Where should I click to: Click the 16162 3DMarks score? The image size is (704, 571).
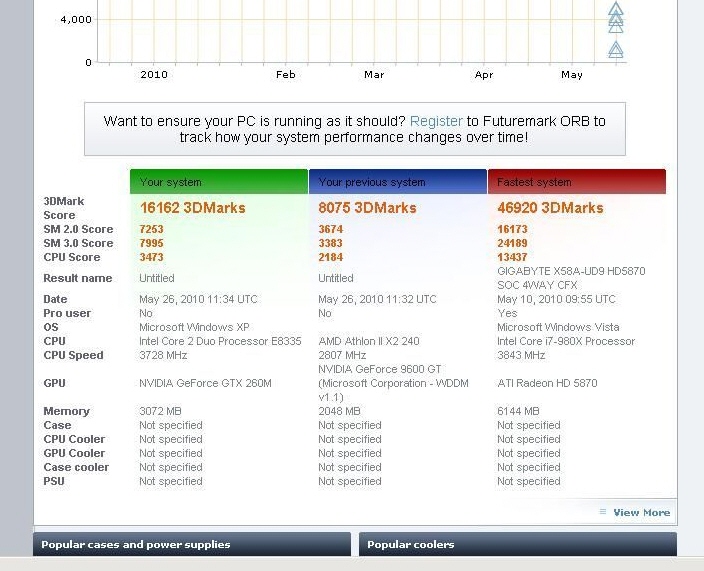pos(193,208)
